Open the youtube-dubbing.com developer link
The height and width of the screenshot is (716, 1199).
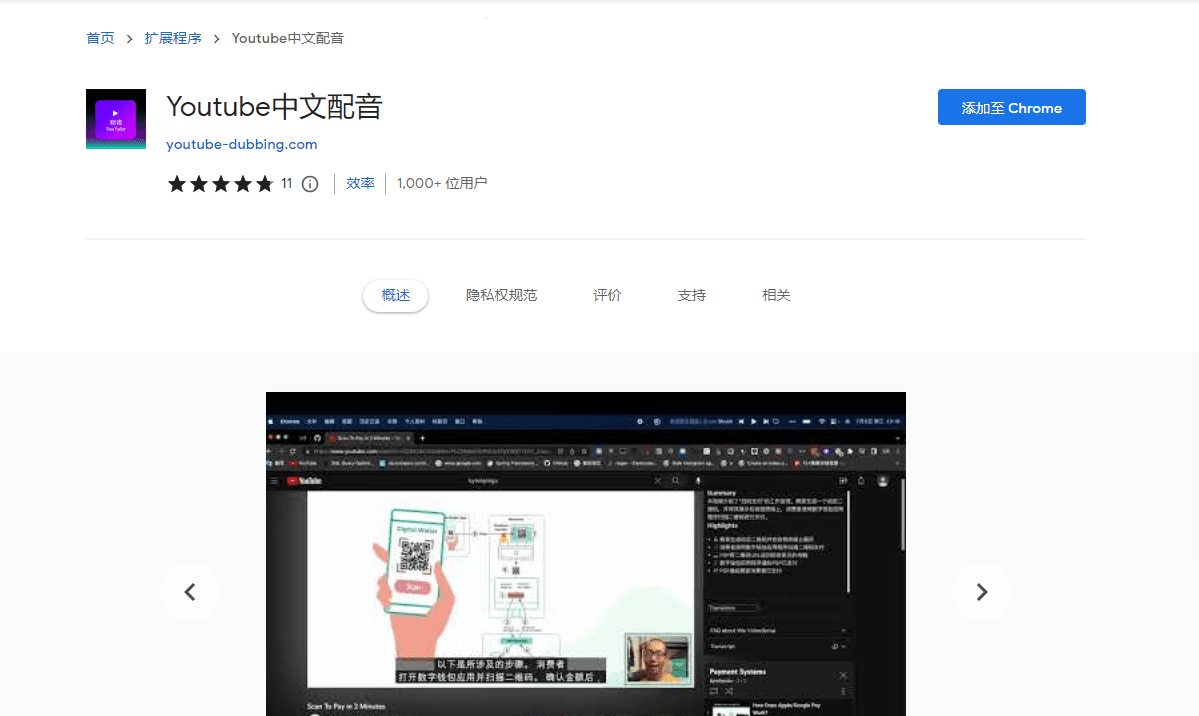coord(241,144)
